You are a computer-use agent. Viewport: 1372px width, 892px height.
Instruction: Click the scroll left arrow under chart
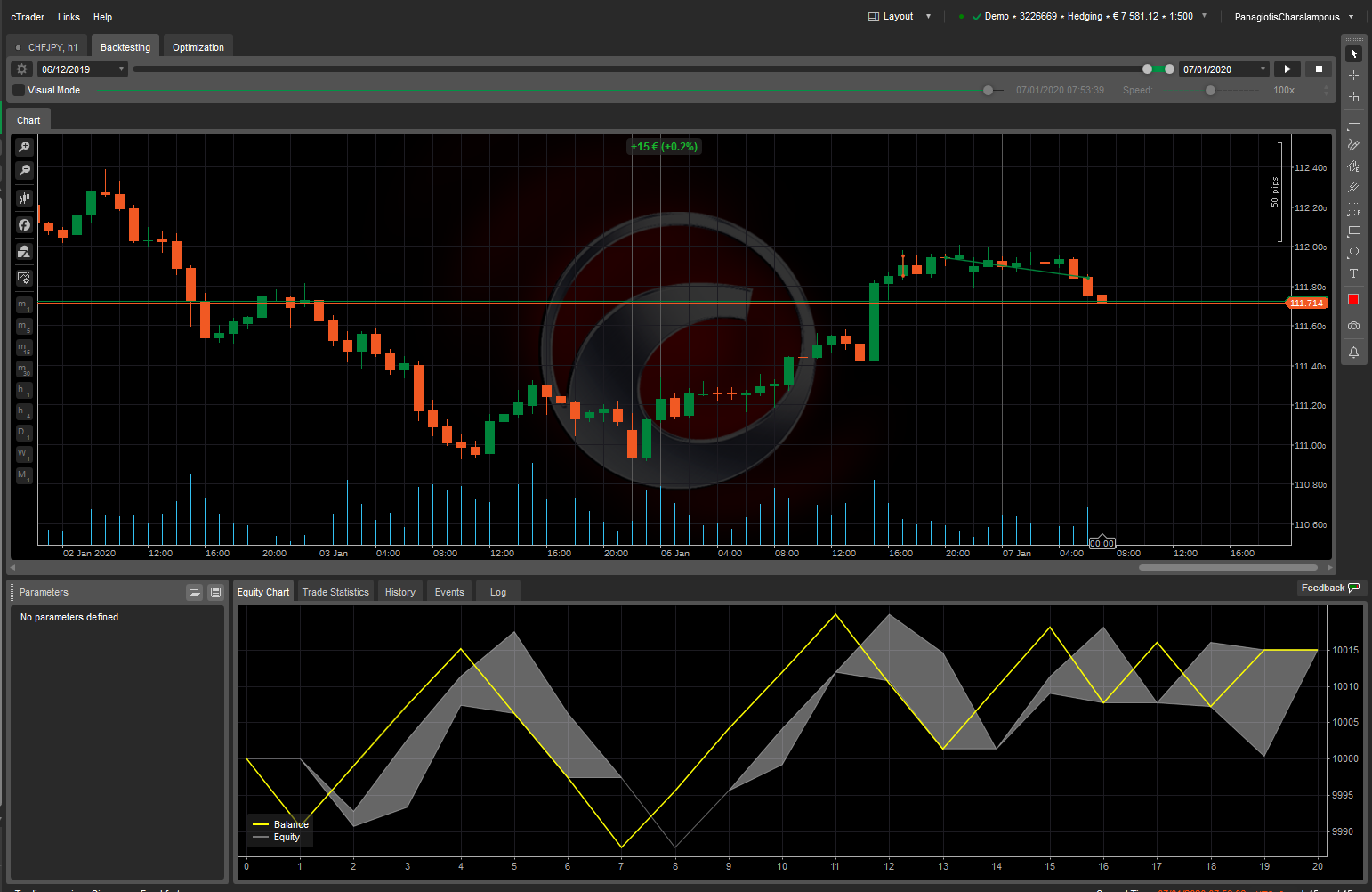coord(12,567)
